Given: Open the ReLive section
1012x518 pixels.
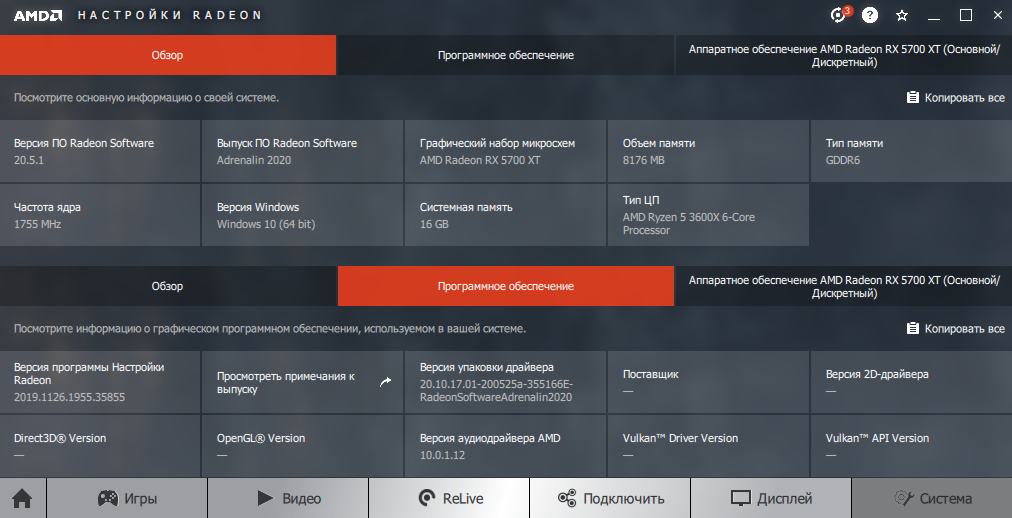Looking at the screenshot, I should 449,498.
